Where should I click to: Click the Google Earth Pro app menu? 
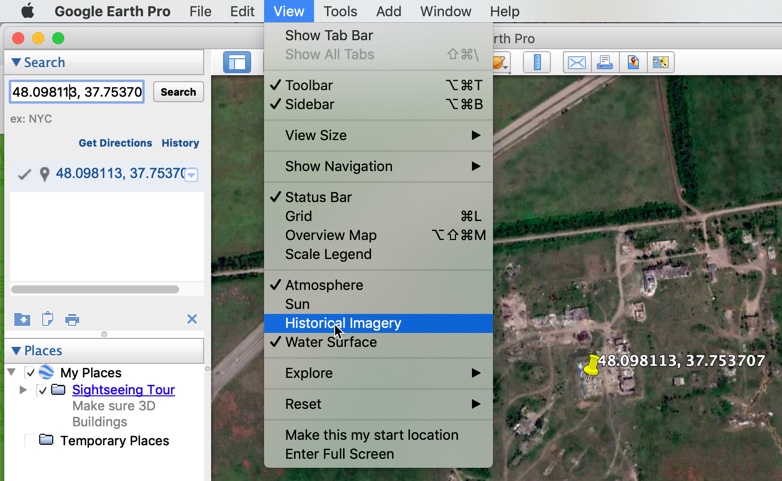point(112,11)
